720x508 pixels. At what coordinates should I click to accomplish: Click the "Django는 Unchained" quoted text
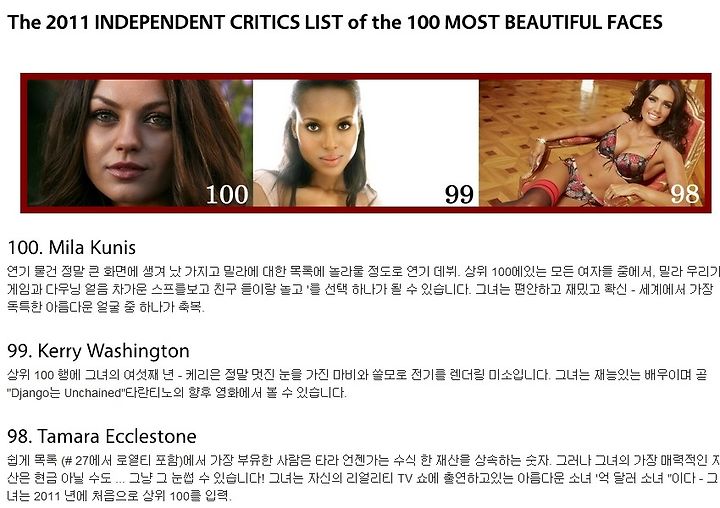64,393
